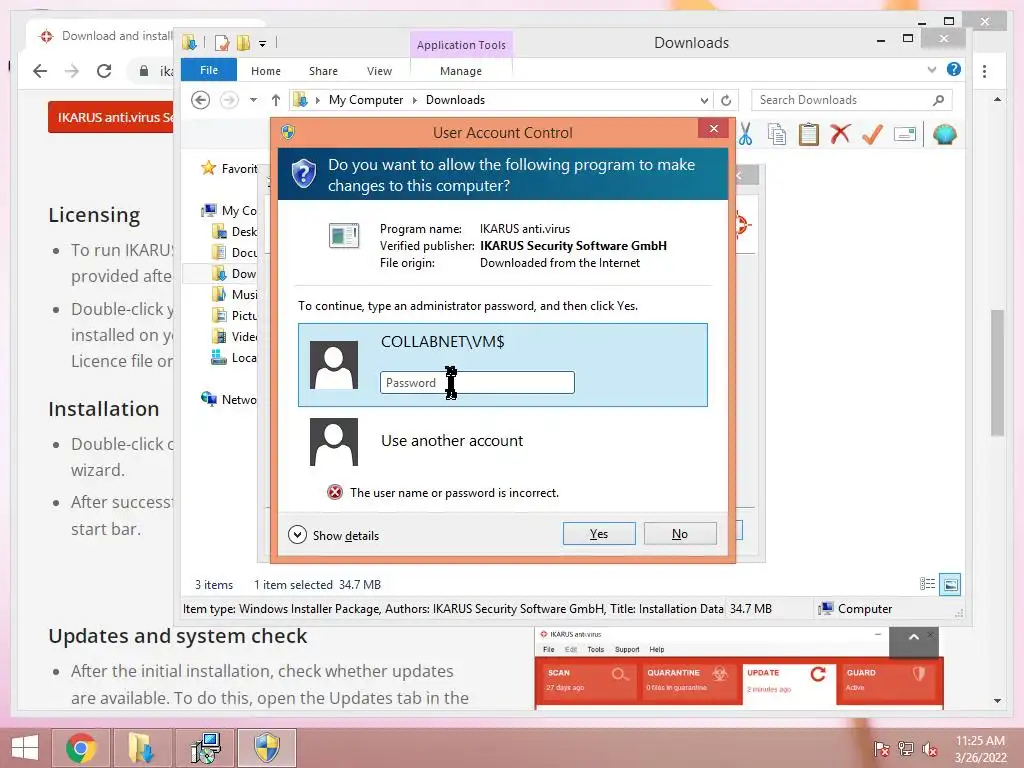Click the Paste clipboard icon in Explorer toolbar
This screenshot has height=768, width=1024.
pyautogui.click(x=808, y=135)
